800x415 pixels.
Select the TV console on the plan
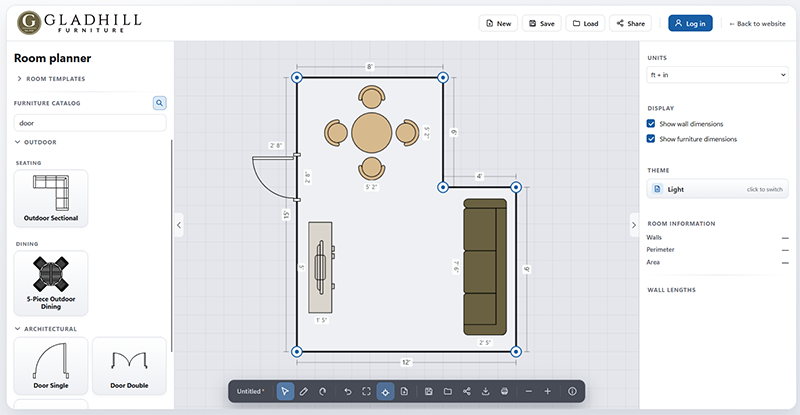pos(321,267)
